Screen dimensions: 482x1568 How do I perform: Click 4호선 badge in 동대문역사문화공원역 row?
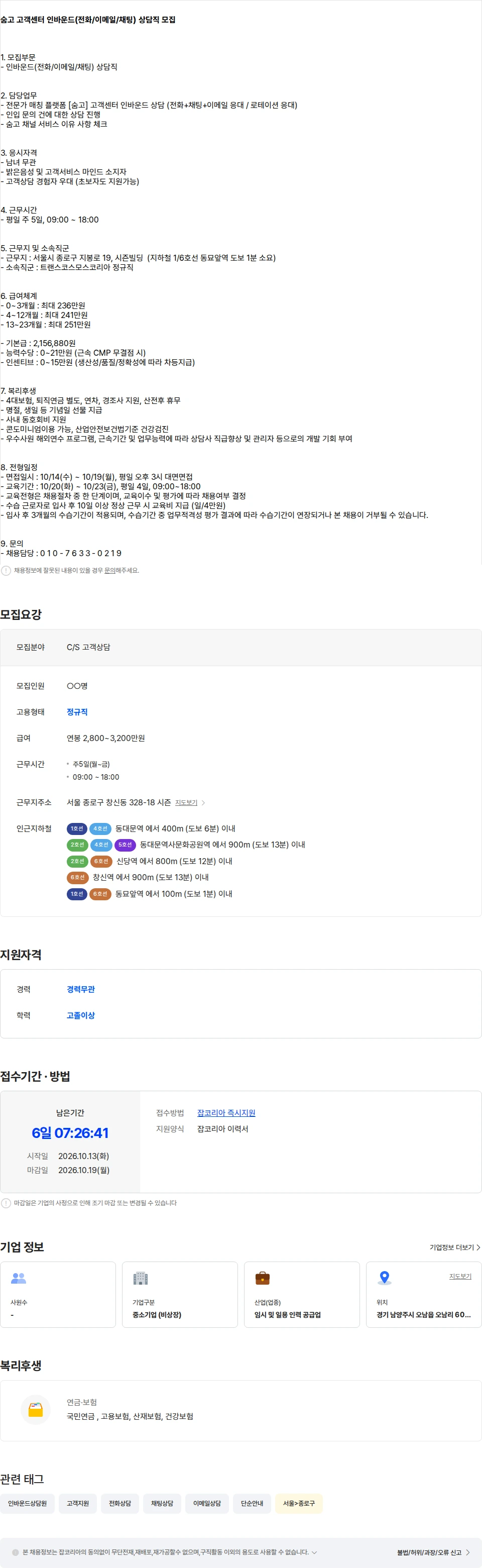[x=101, y=845]
